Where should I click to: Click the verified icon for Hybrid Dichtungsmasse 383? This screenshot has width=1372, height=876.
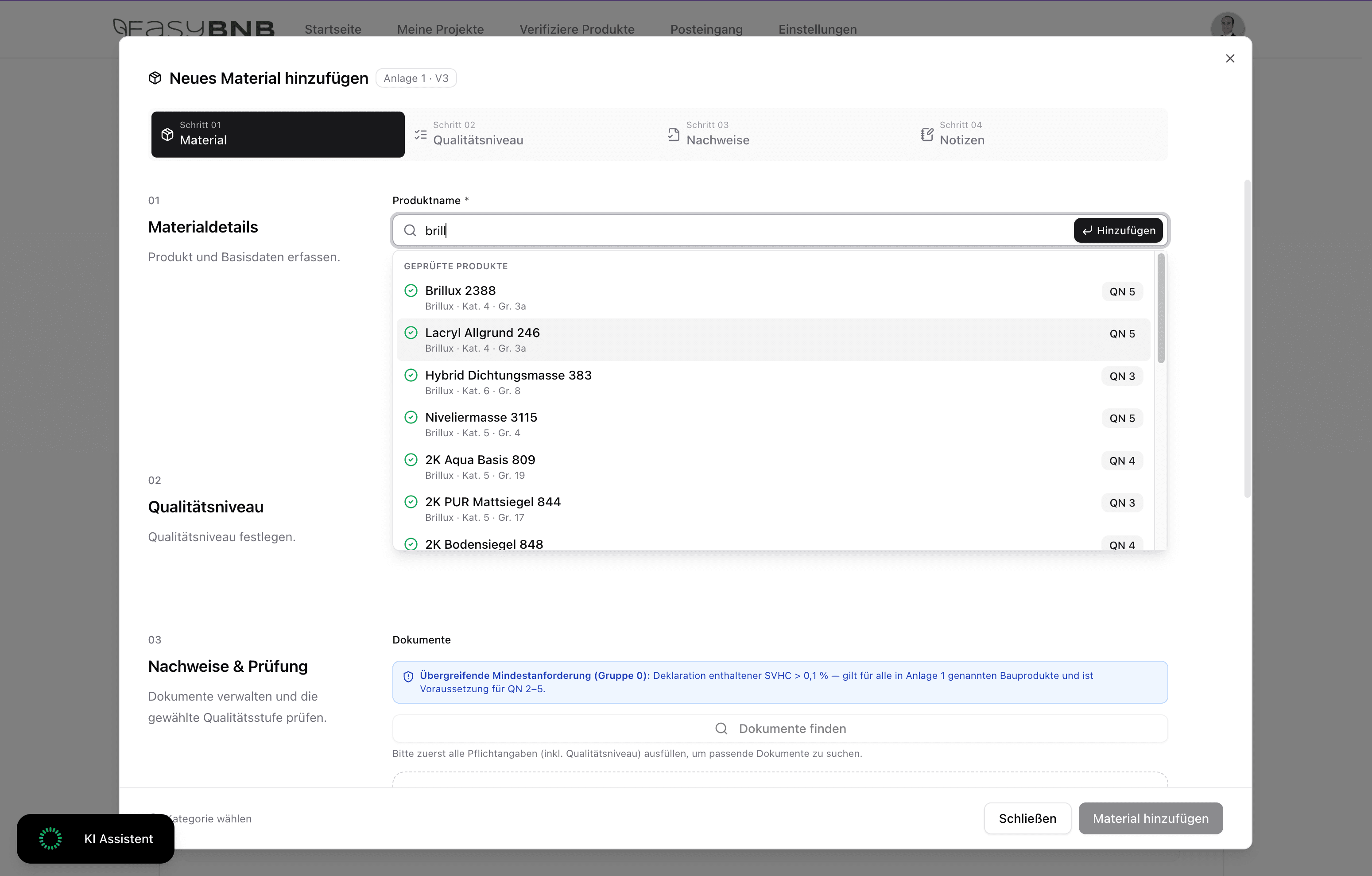411,375
